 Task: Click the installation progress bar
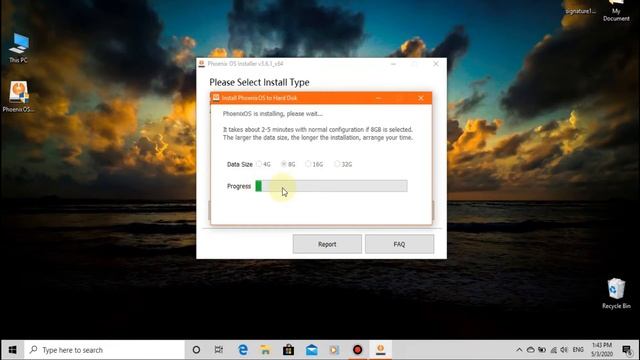[x=331, y=186]
